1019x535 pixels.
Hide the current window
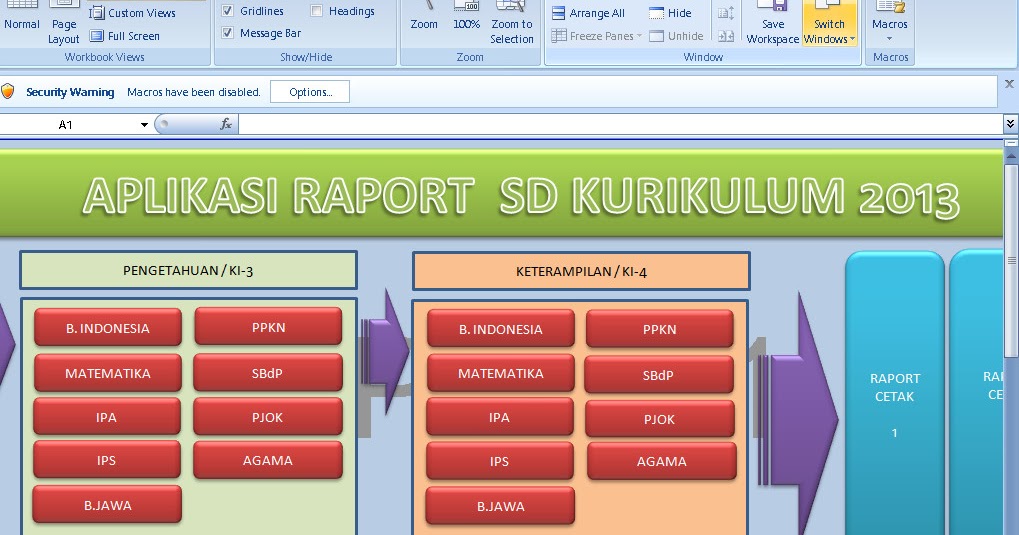(x=671, y=13)
